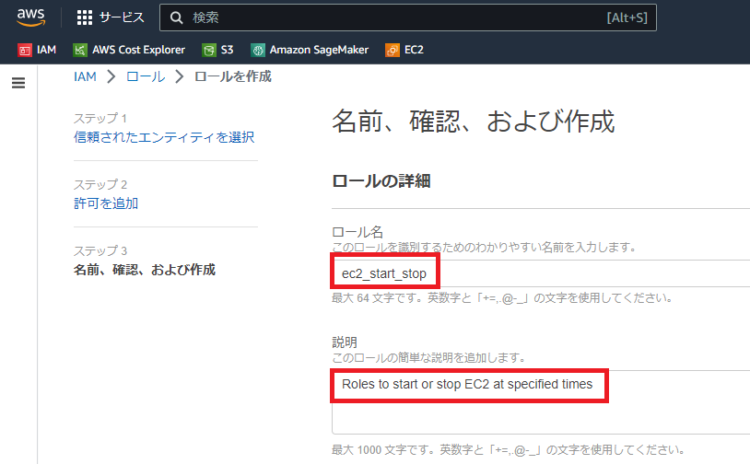Click ロールを作成 breadcrumb text

pyautogui.click(x=232, y=77)
